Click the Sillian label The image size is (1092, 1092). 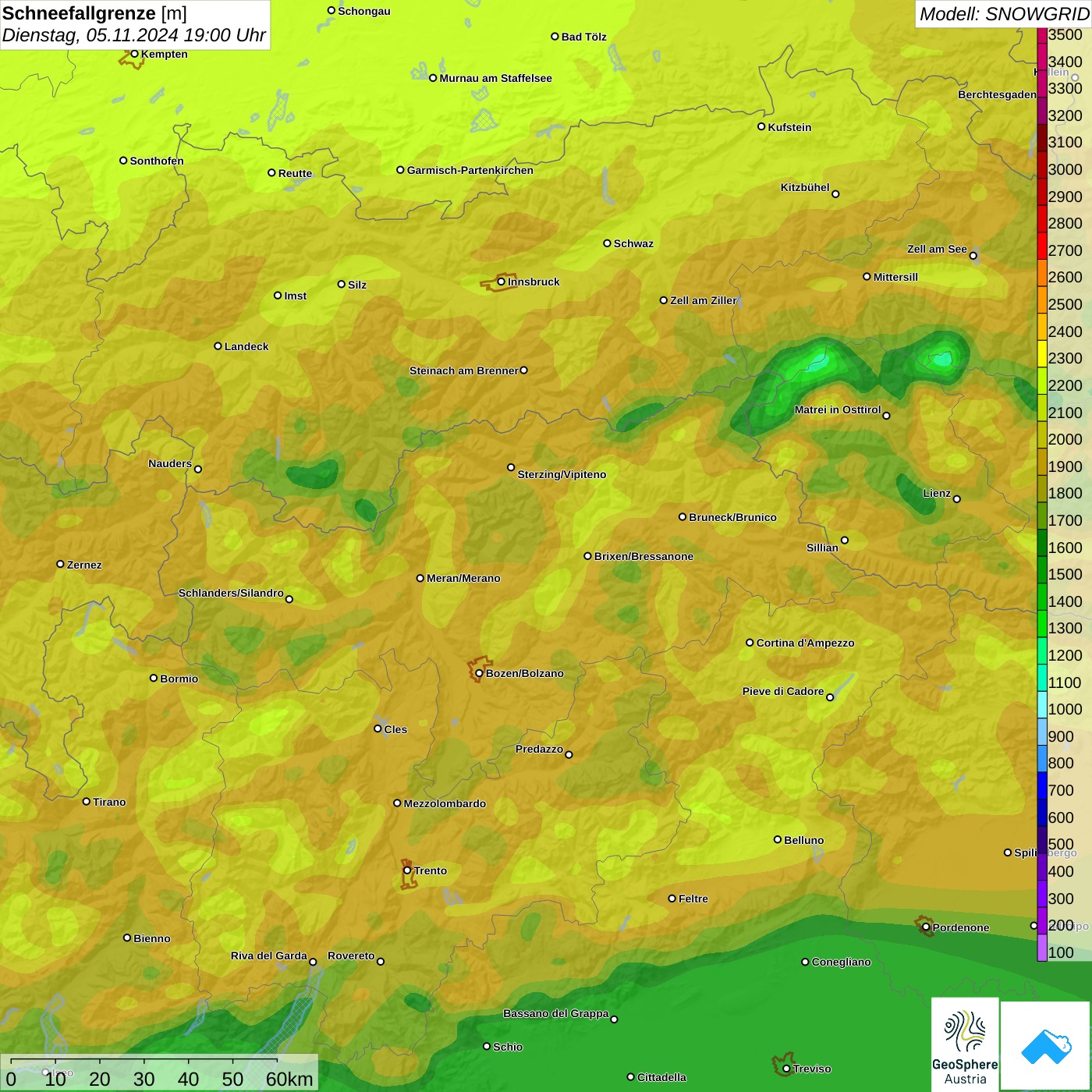pyautogui.click(x=822, y=548)
